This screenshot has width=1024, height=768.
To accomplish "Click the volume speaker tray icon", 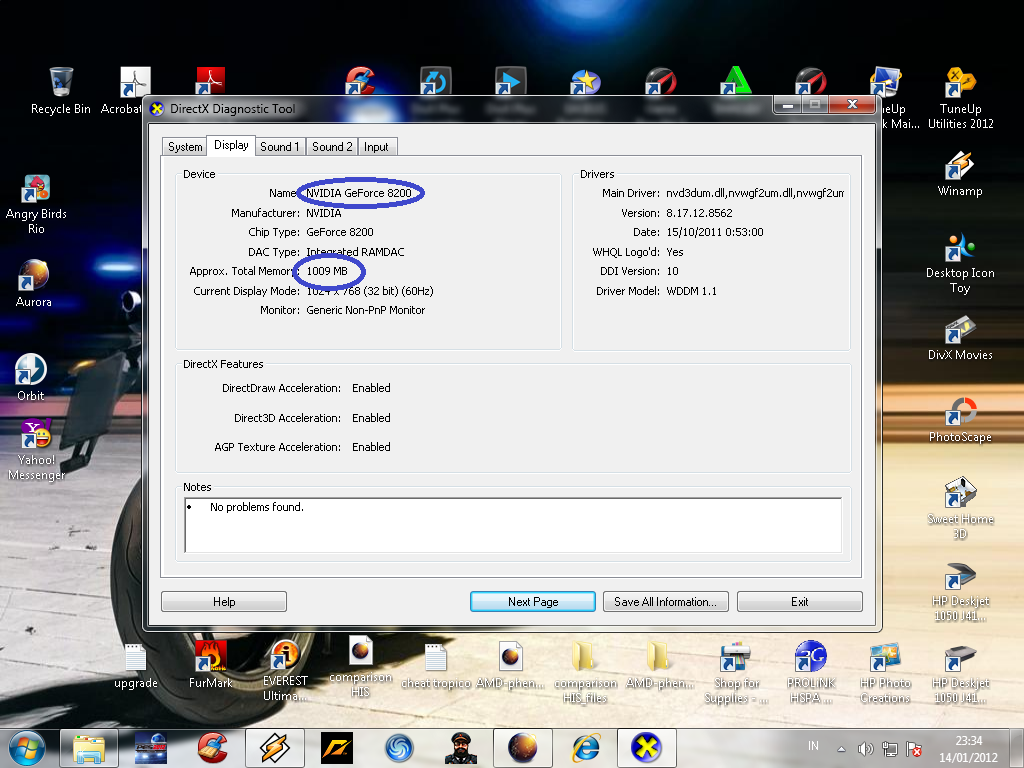I will point(865,749).
